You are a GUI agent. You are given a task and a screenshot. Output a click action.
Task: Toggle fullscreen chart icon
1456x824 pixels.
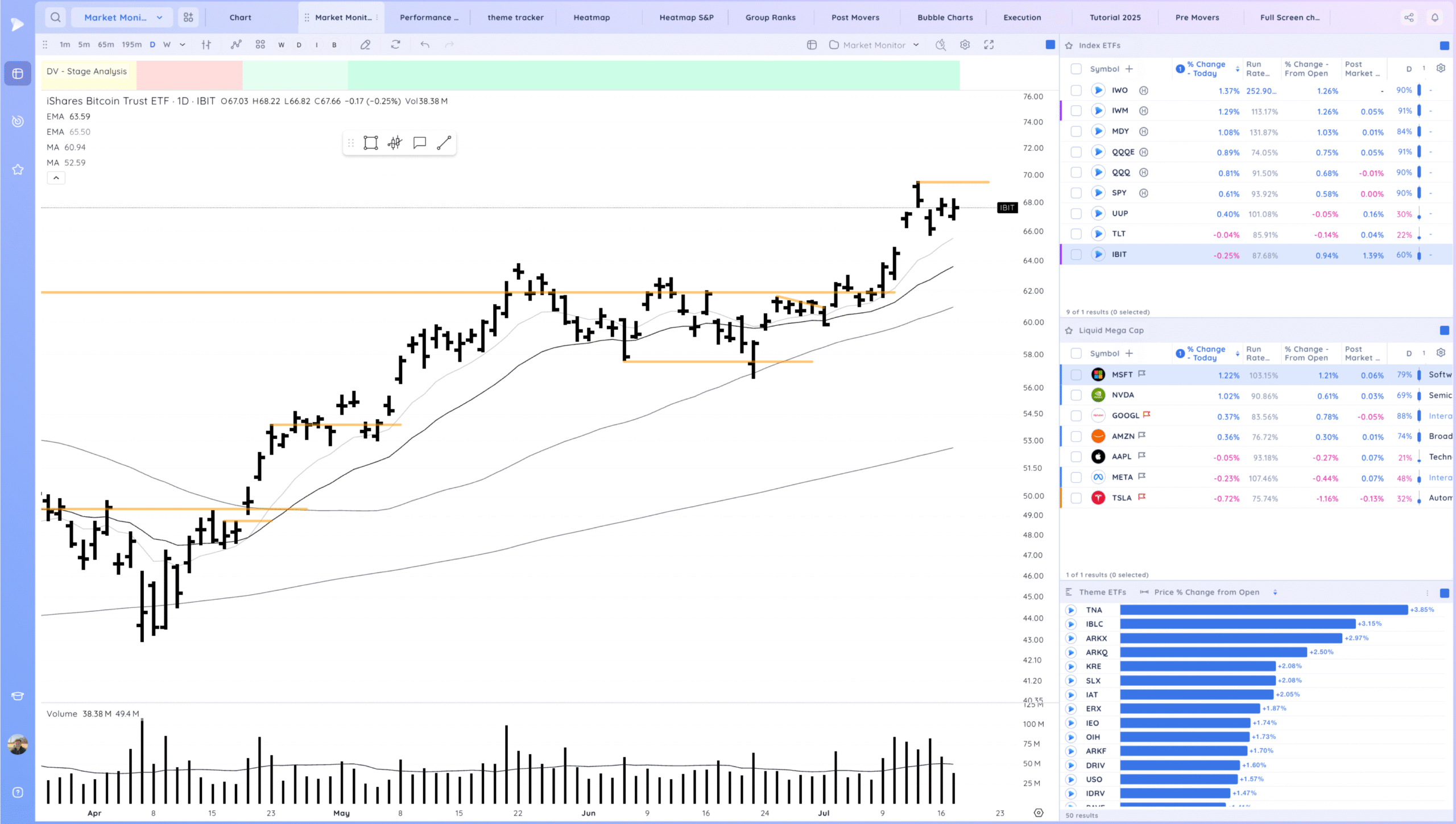point(989,44)
